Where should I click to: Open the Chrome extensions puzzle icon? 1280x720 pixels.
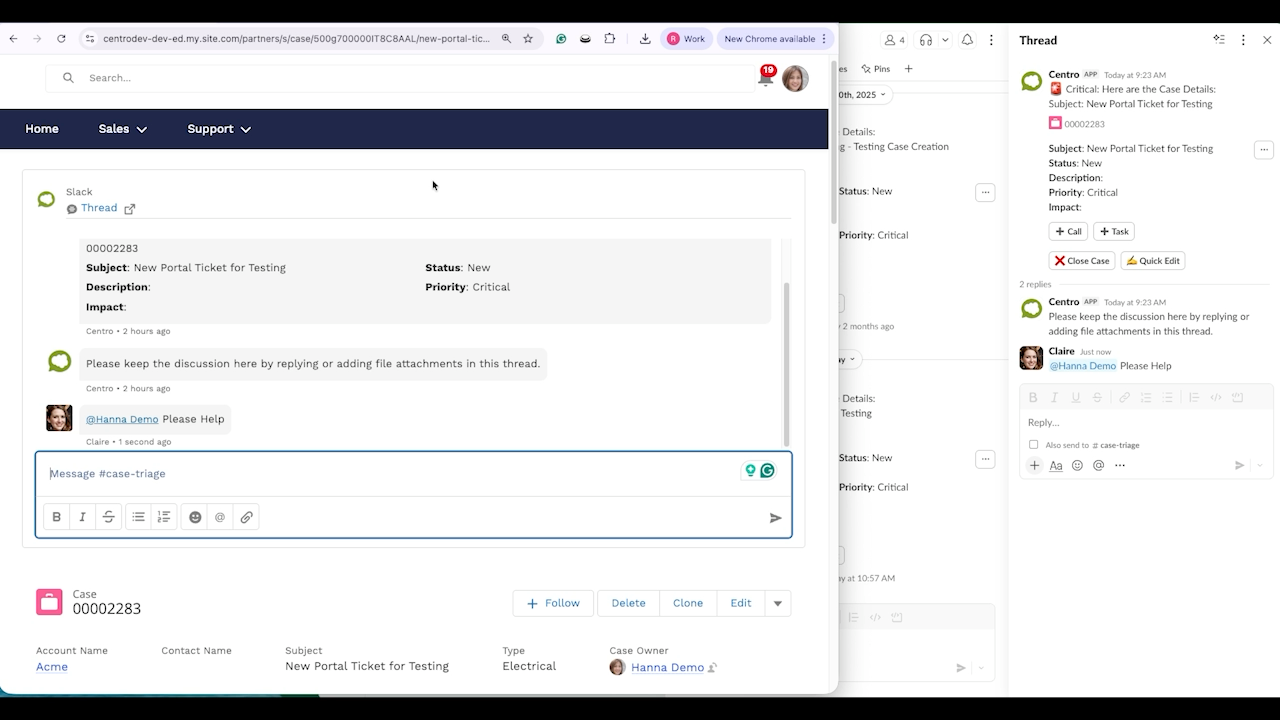point(610,39)
